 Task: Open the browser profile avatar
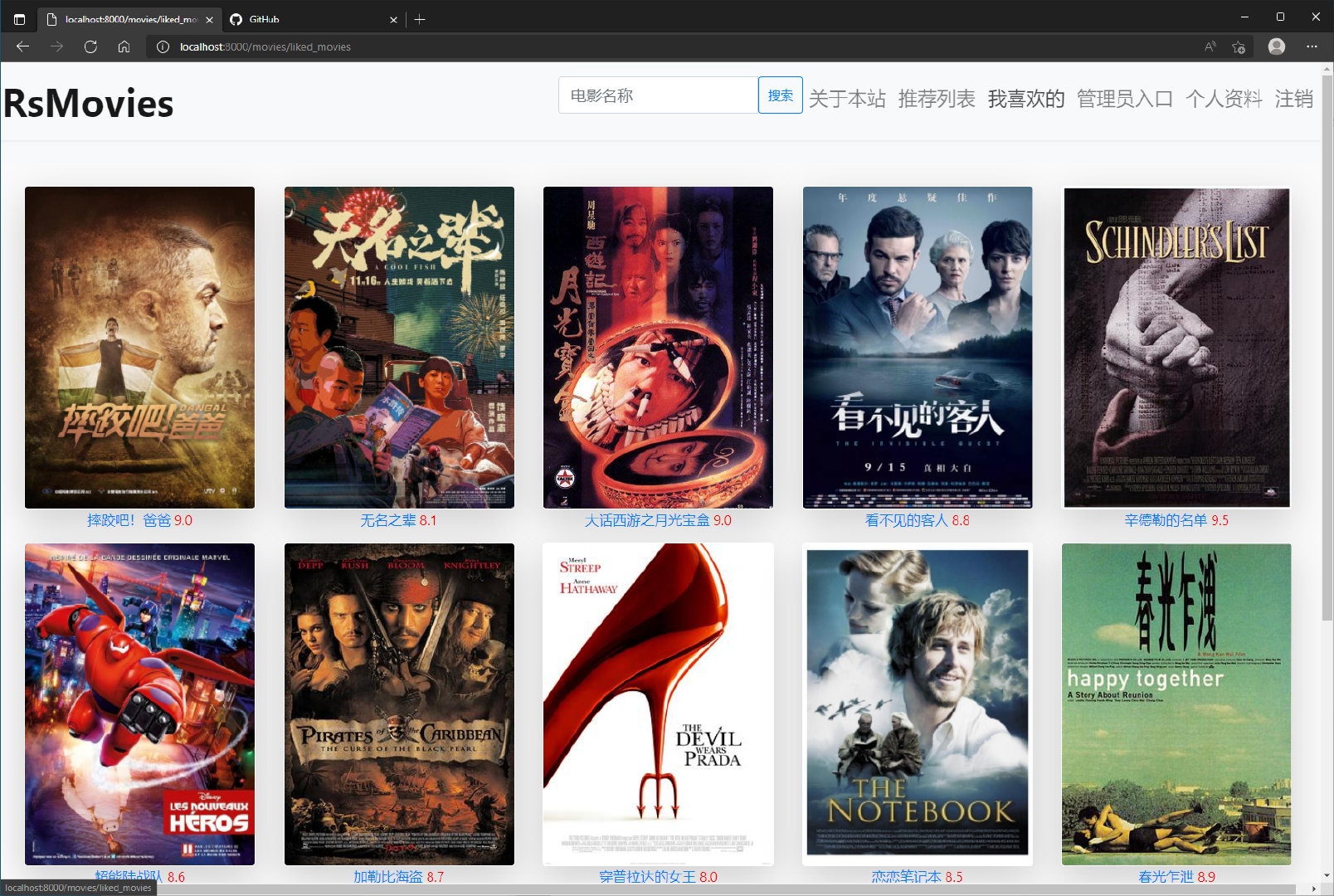[x=1277, y=46]
